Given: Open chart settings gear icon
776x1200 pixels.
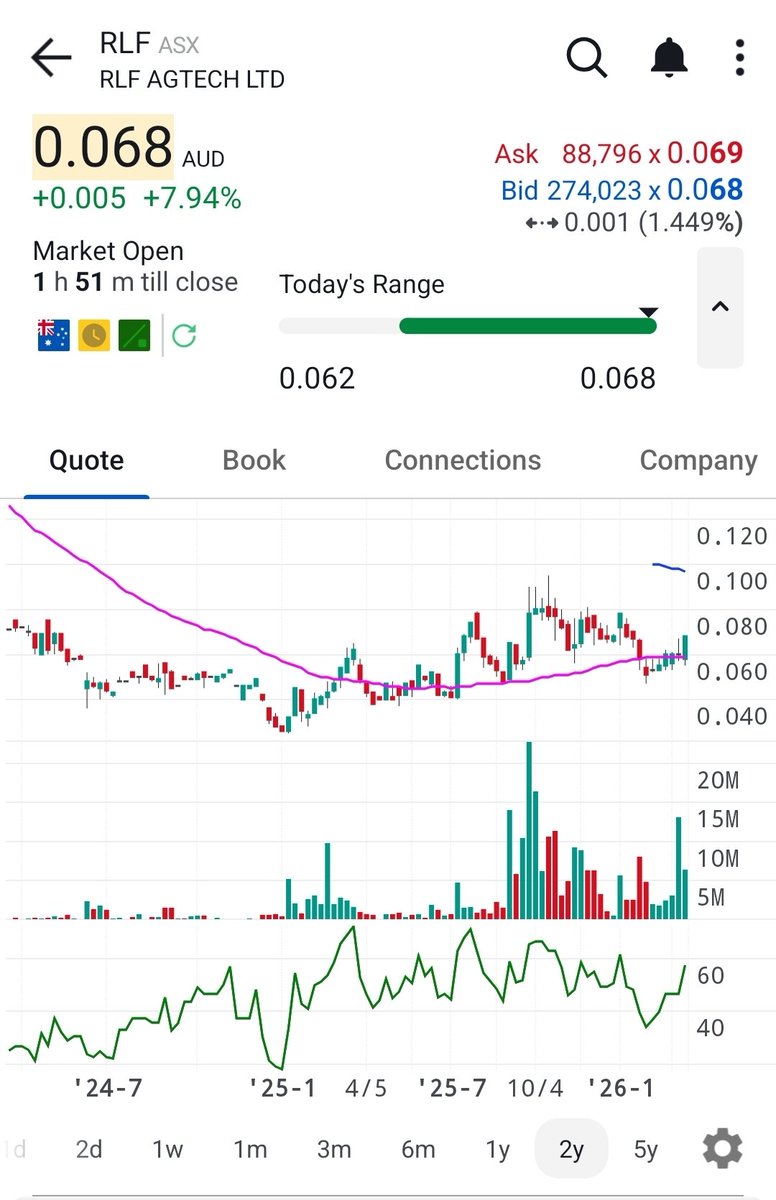Looking at the screenshot, I should [x=722, y=1149].
